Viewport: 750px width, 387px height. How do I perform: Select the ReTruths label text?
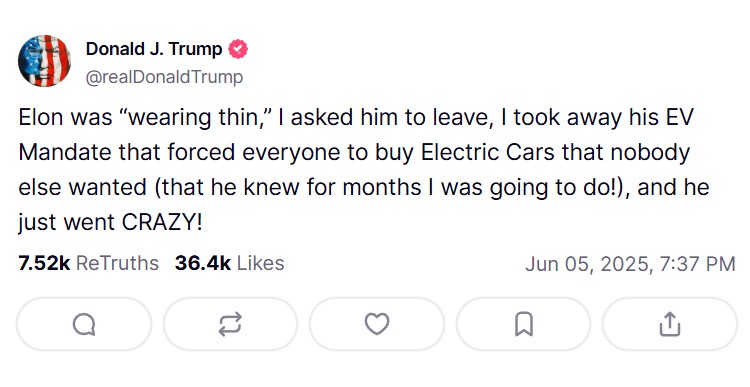pos(118,263)
